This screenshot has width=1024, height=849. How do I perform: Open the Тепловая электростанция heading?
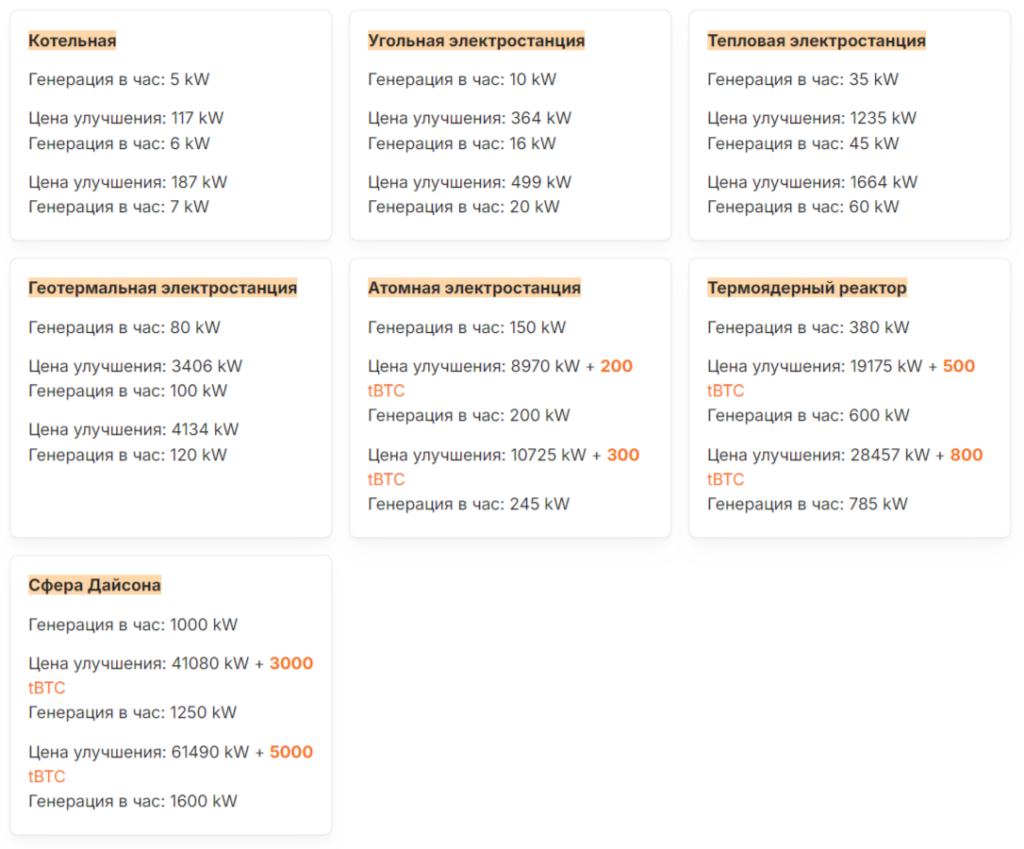(x=816, y=40)
